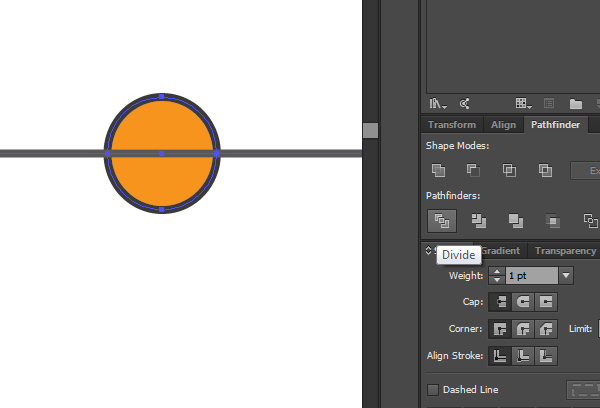Apply the Merge pathfinder

point(515,221)
